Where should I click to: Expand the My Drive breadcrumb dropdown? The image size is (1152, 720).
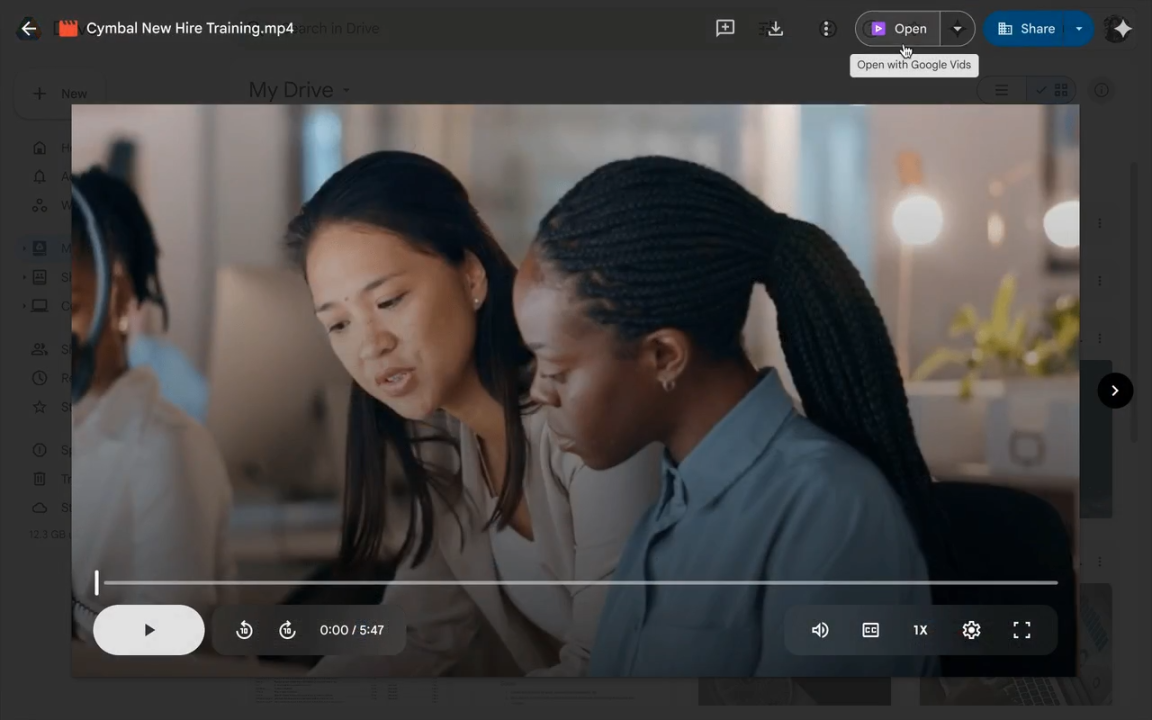(345, 90)
